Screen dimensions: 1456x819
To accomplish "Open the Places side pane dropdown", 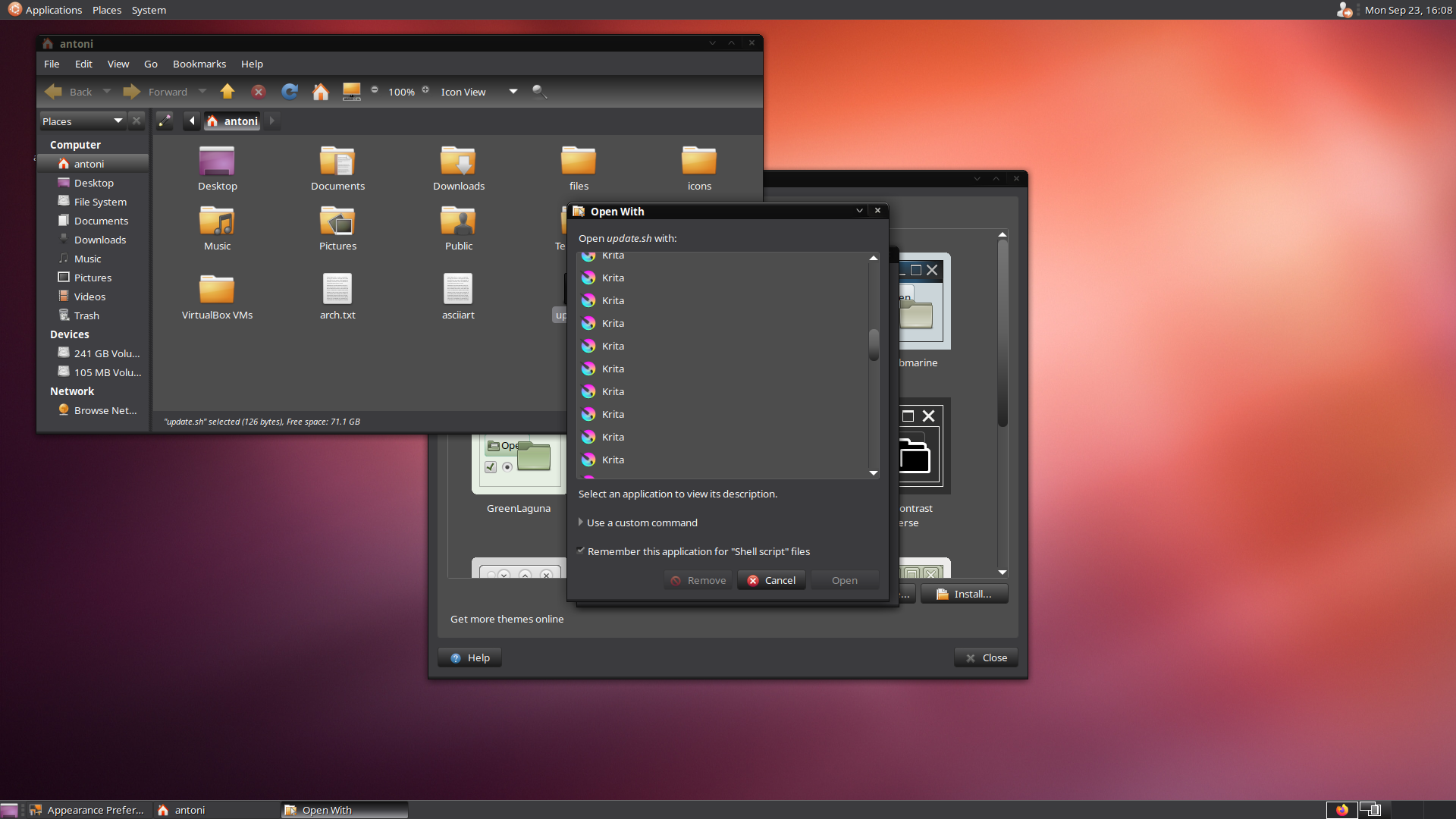I will [82, 121].
